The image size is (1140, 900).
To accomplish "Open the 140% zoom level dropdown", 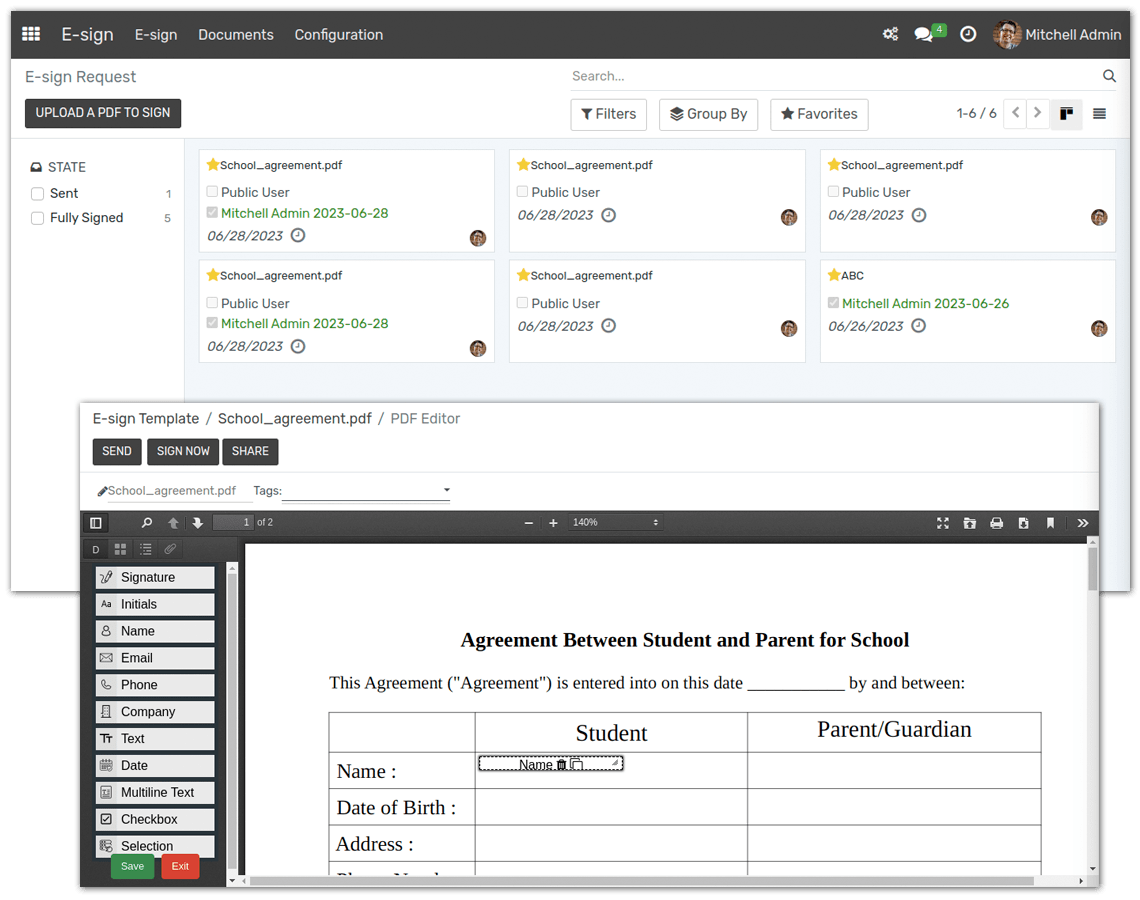I will 615,523.
